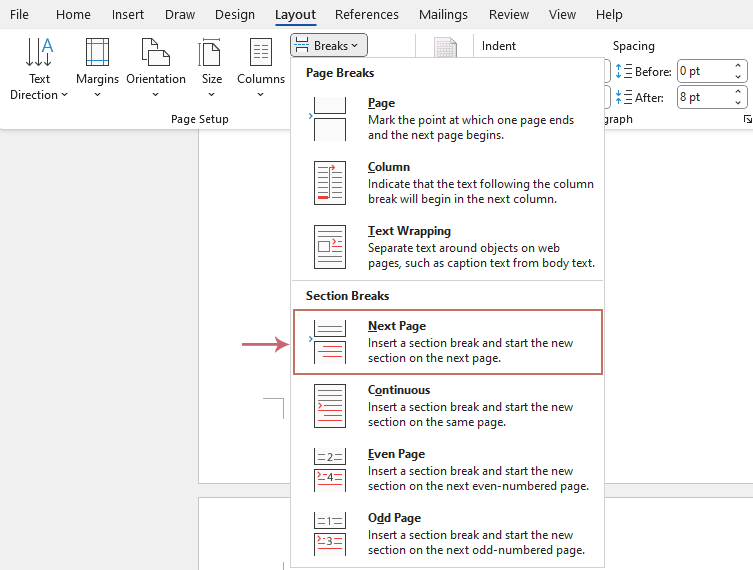The height and width of the screenshot is (570, 753).
Task: Increase the Spacing After value
Action: pyautogui.click(x=739, y=92)
